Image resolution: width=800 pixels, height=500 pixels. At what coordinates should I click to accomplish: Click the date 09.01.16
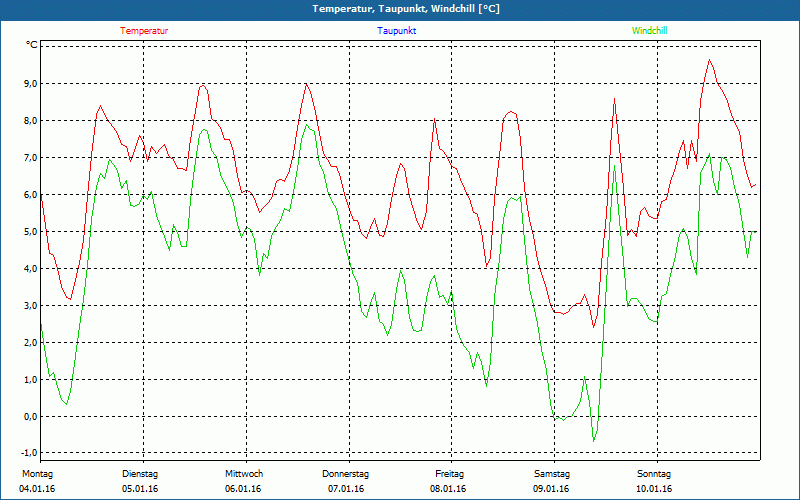tap(551, 489)
